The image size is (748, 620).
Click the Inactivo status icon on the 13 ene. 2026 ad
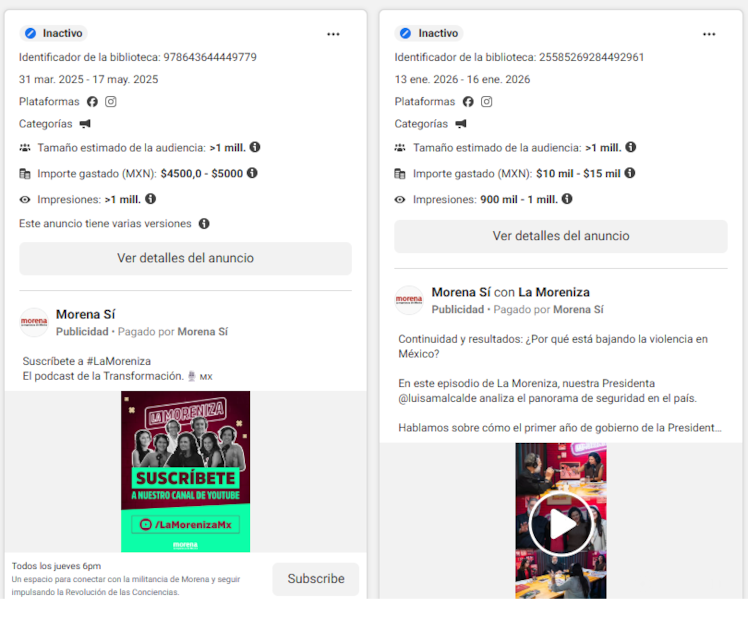405,33
